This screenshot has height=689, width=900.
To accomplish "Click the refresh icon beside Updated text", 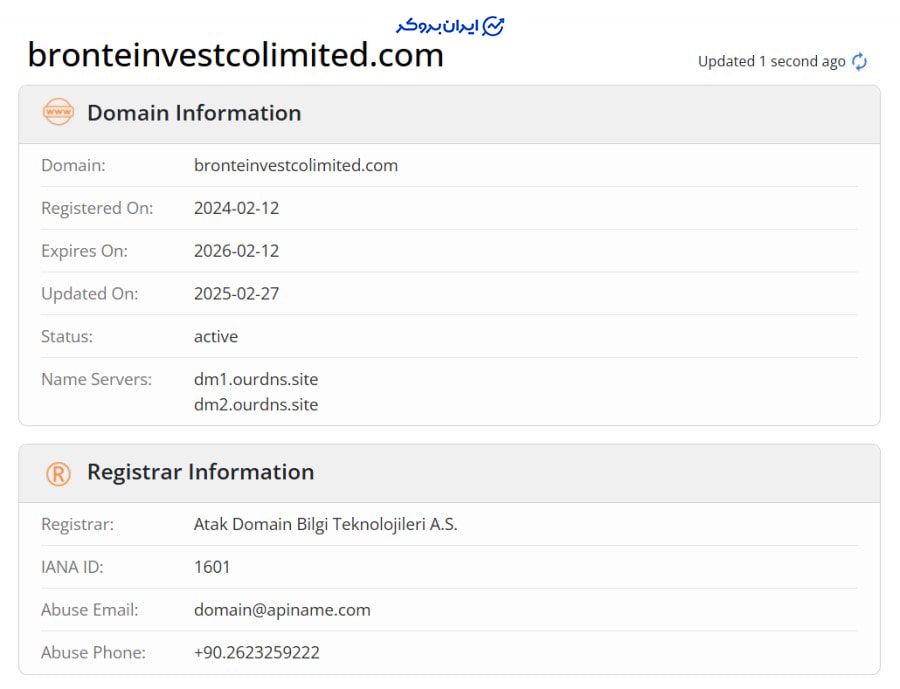I will pyautogui.click(x=859, y=61).
